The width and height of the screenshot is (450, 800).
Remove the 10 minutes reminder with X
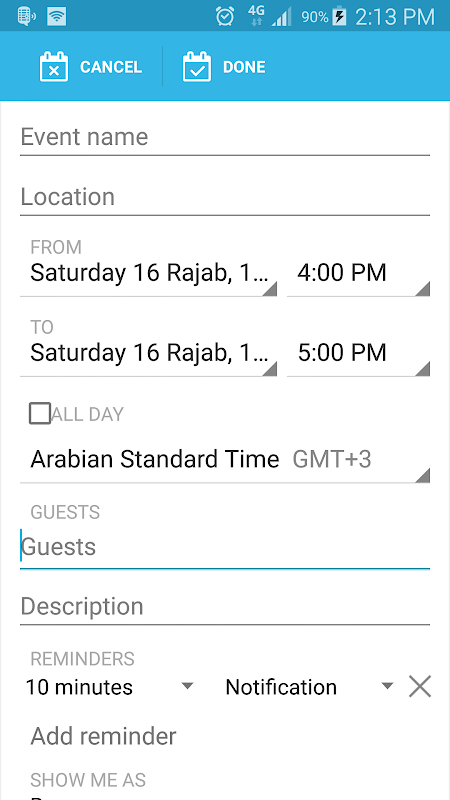click(x=420, y=686)
